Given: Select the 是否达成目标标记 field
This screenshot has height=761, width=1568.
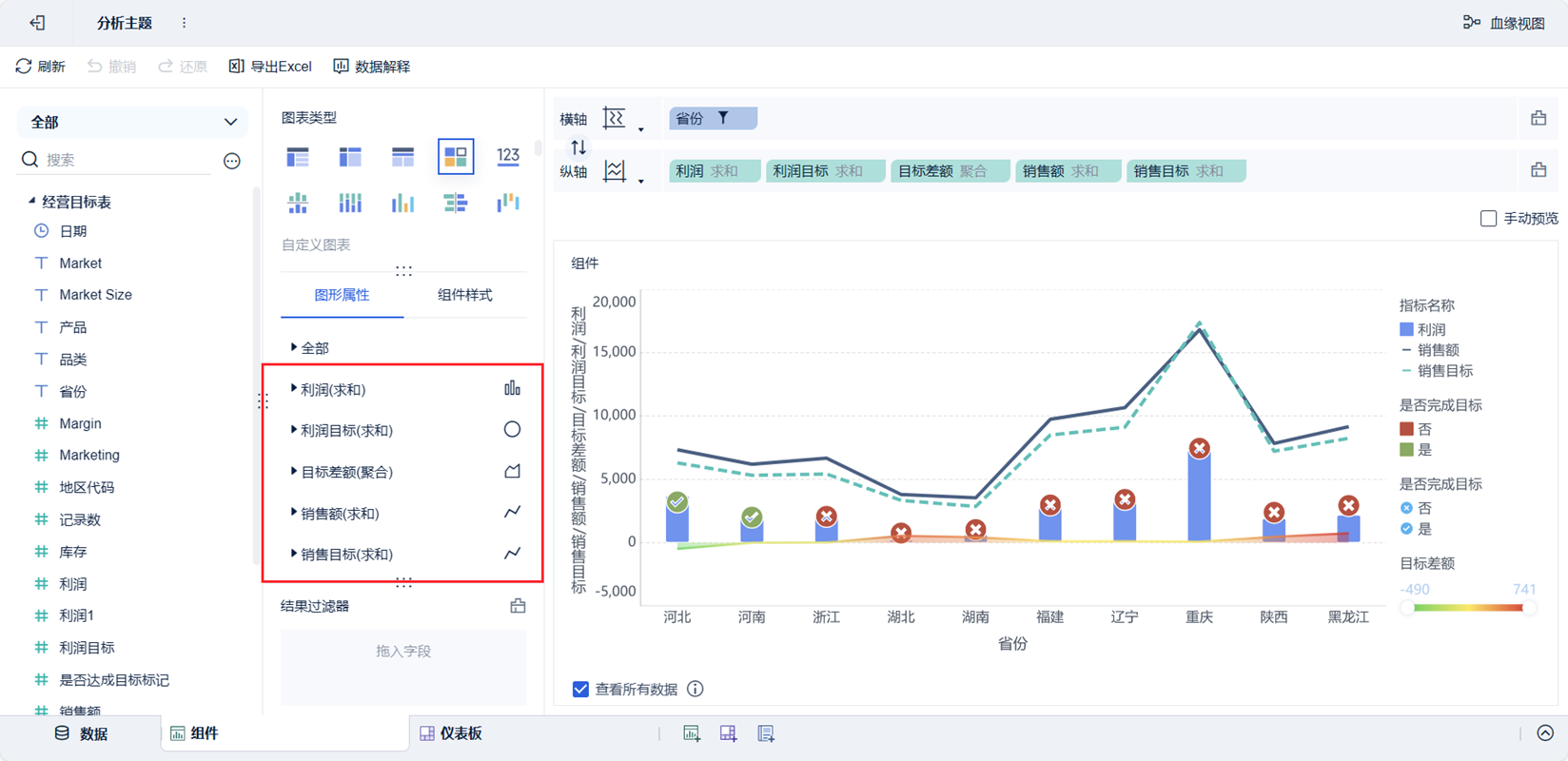Looking at the screenshot, I should click(x=114, y=680).
